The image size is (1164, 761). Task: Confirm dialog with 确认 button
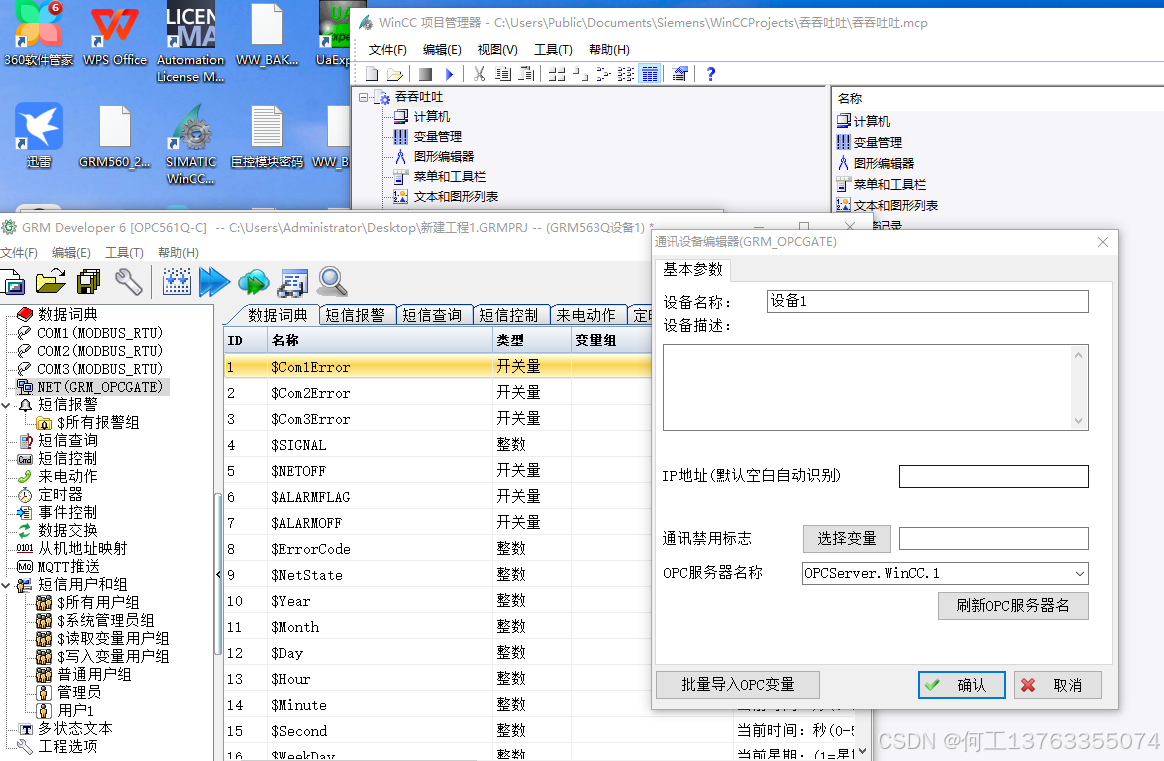pos(961,685)
